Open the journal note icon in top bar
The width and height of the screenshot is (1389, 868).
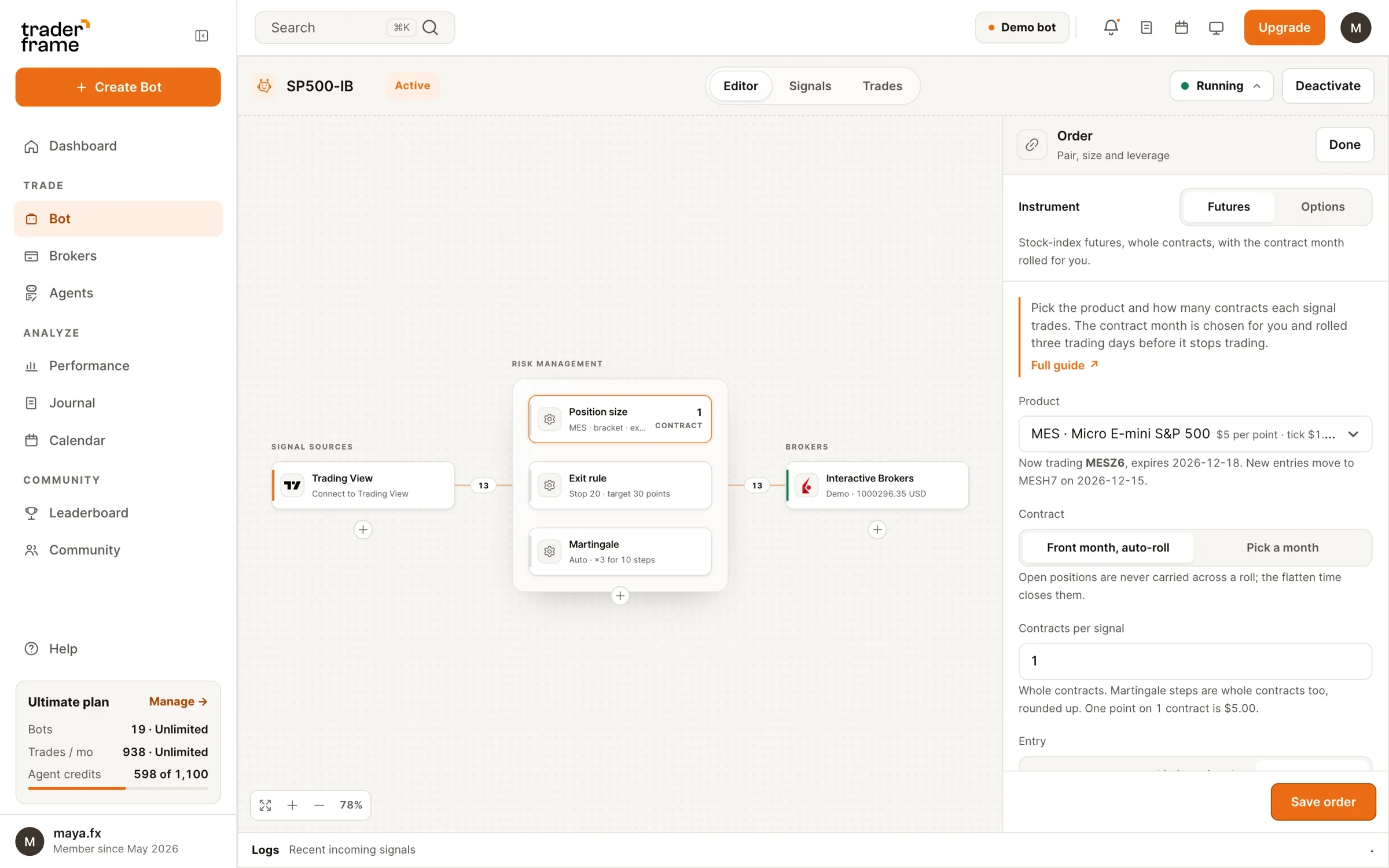tap(1146, 27)
